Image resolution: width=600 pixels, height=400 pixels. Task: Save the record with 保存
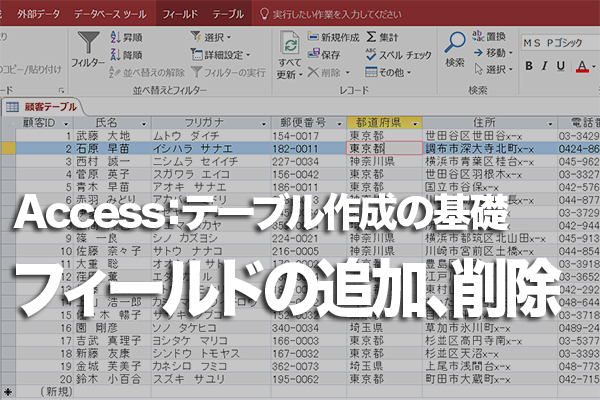[324, 54]
